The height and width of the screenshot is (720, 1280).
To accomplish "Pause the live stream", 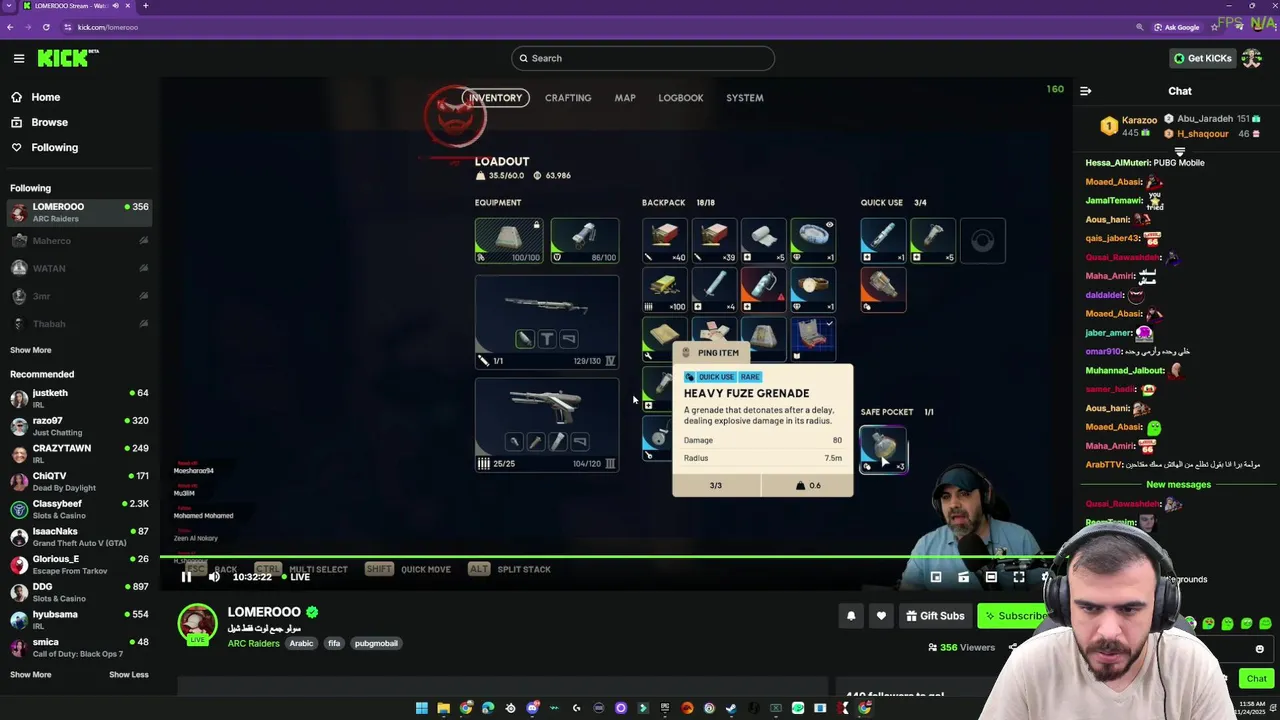I will [186, 576].
